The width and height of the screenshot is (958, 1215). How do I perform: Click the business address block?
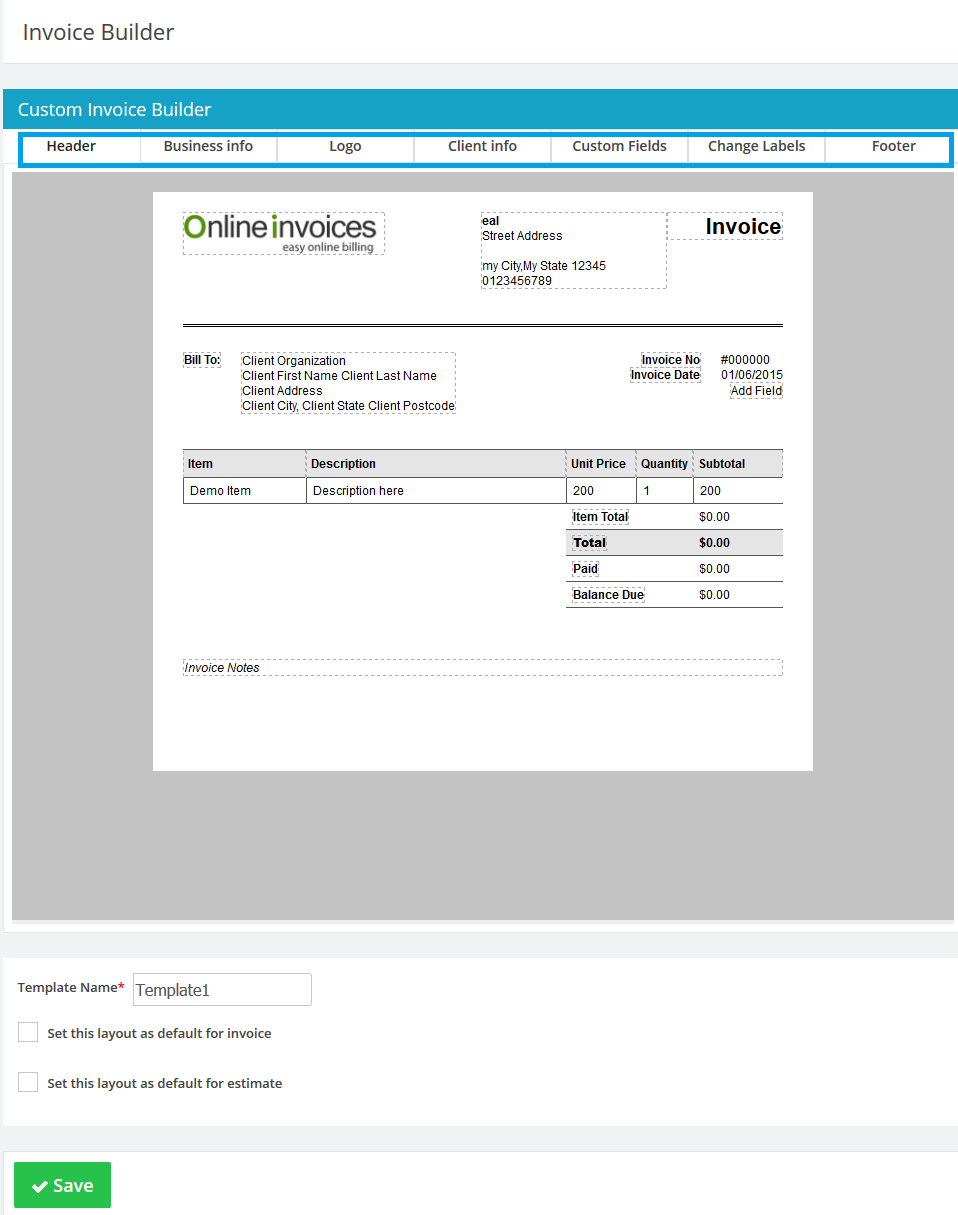(x=573, y=250)
